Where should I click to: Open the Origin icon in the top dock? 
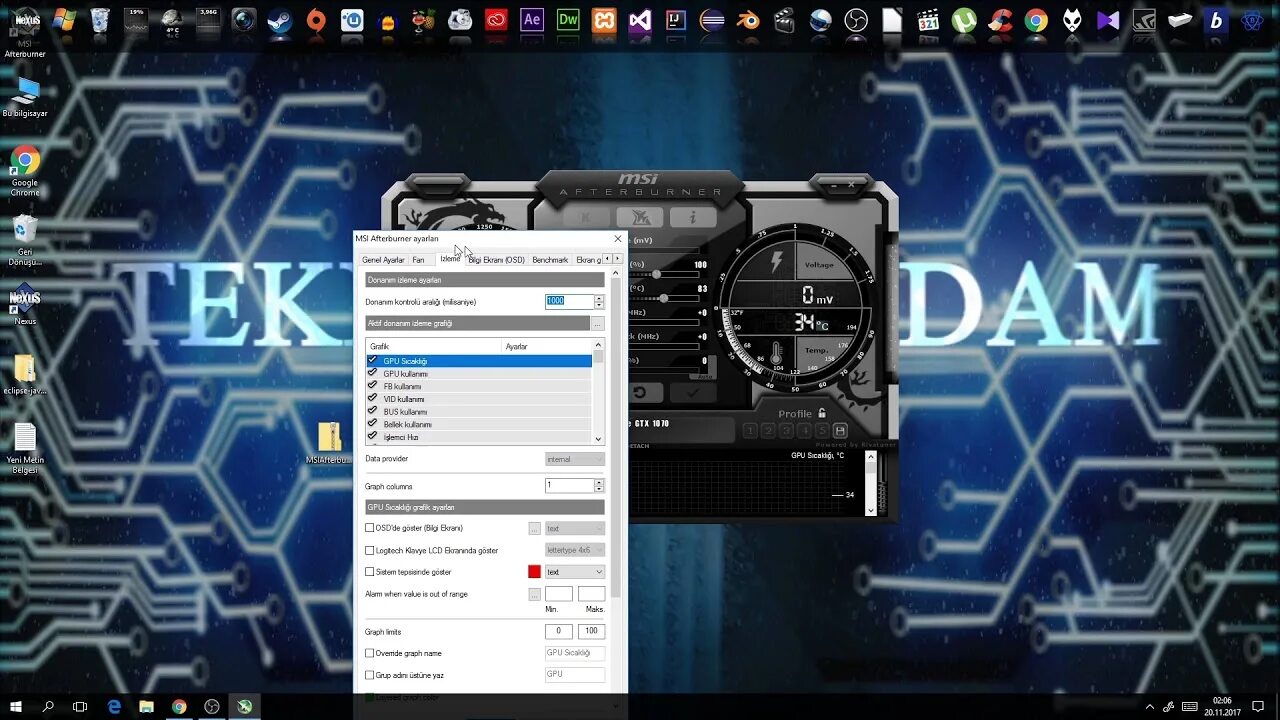(316, 20)
